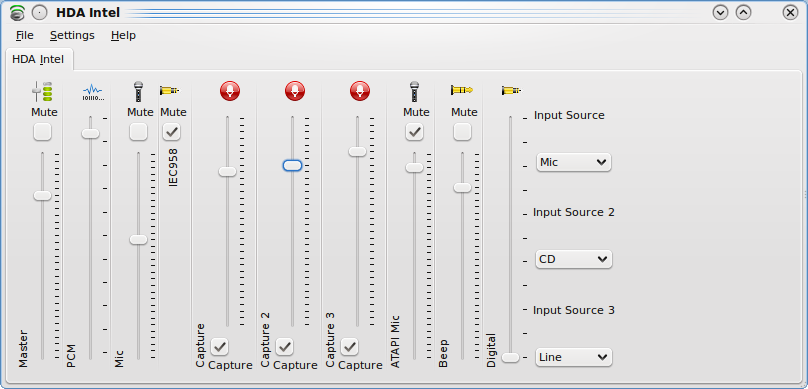
Task: Click the vertical IEC958 label
Action: [173, 167]
